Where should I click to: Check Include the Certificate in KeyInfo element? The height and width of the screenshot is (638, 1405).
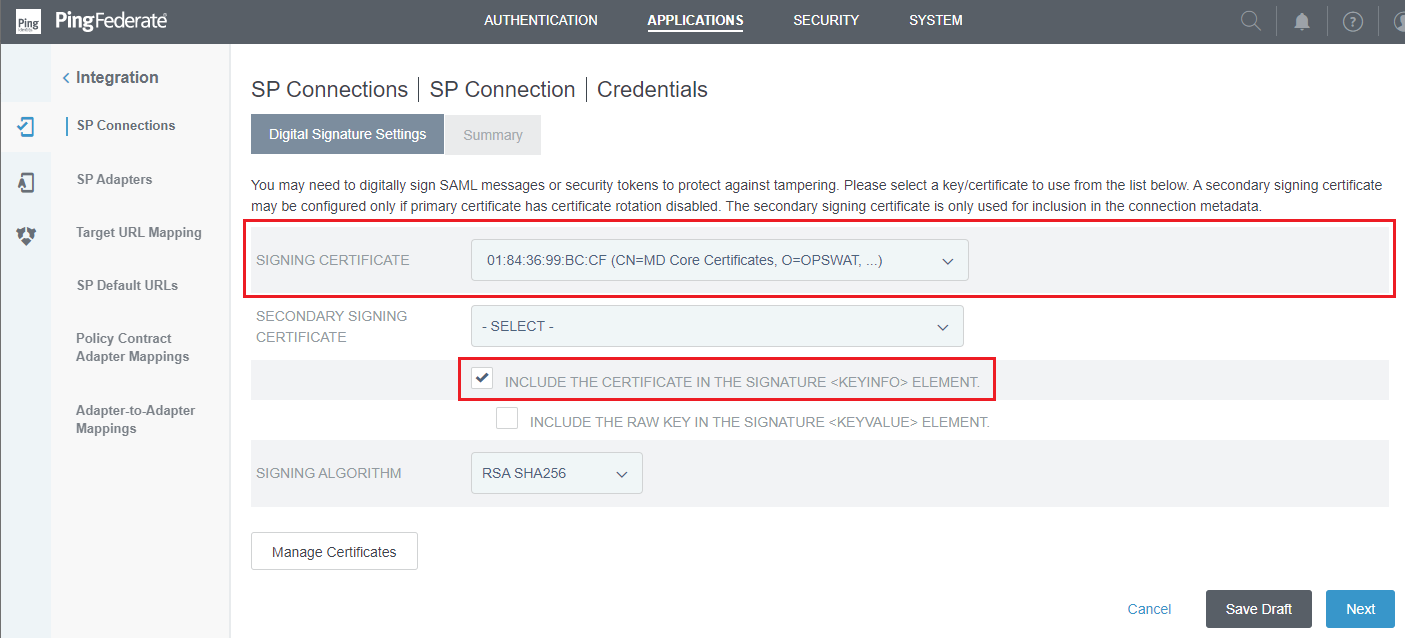pyautogui.click(x=483, y=379)
